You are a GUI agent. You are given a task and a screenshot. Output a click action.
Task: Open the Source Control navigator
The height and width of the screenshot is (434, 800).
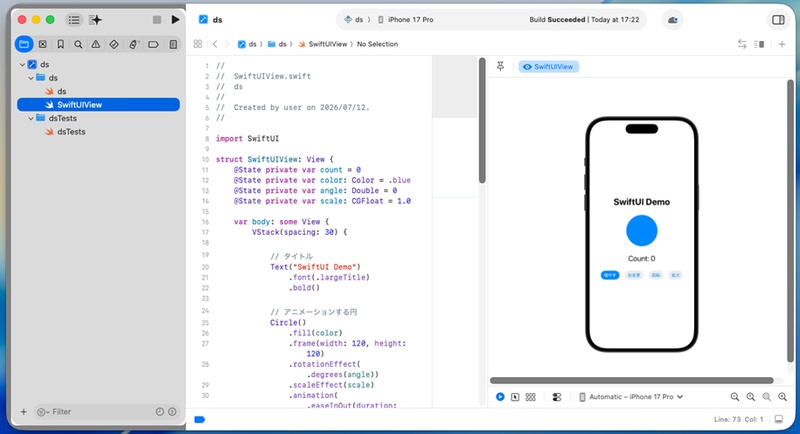pos(43,44)
